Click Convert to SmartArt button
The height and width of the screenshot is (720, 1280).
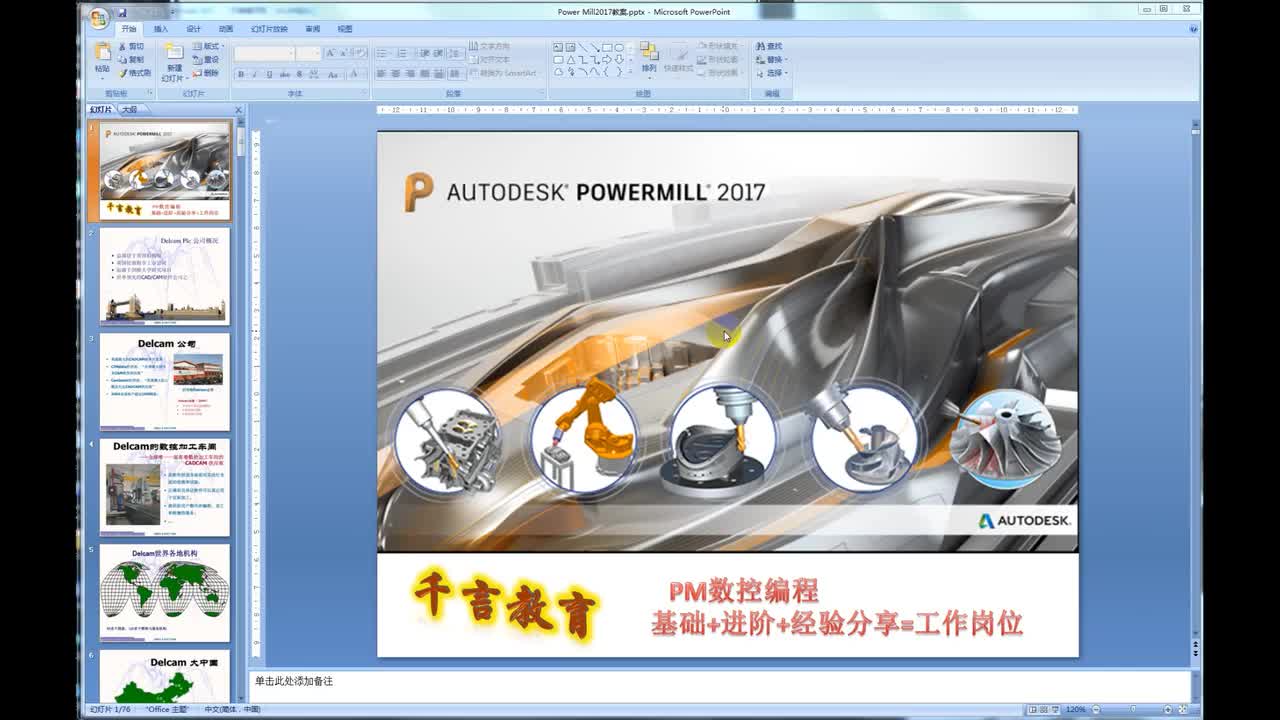coord(503,73)
